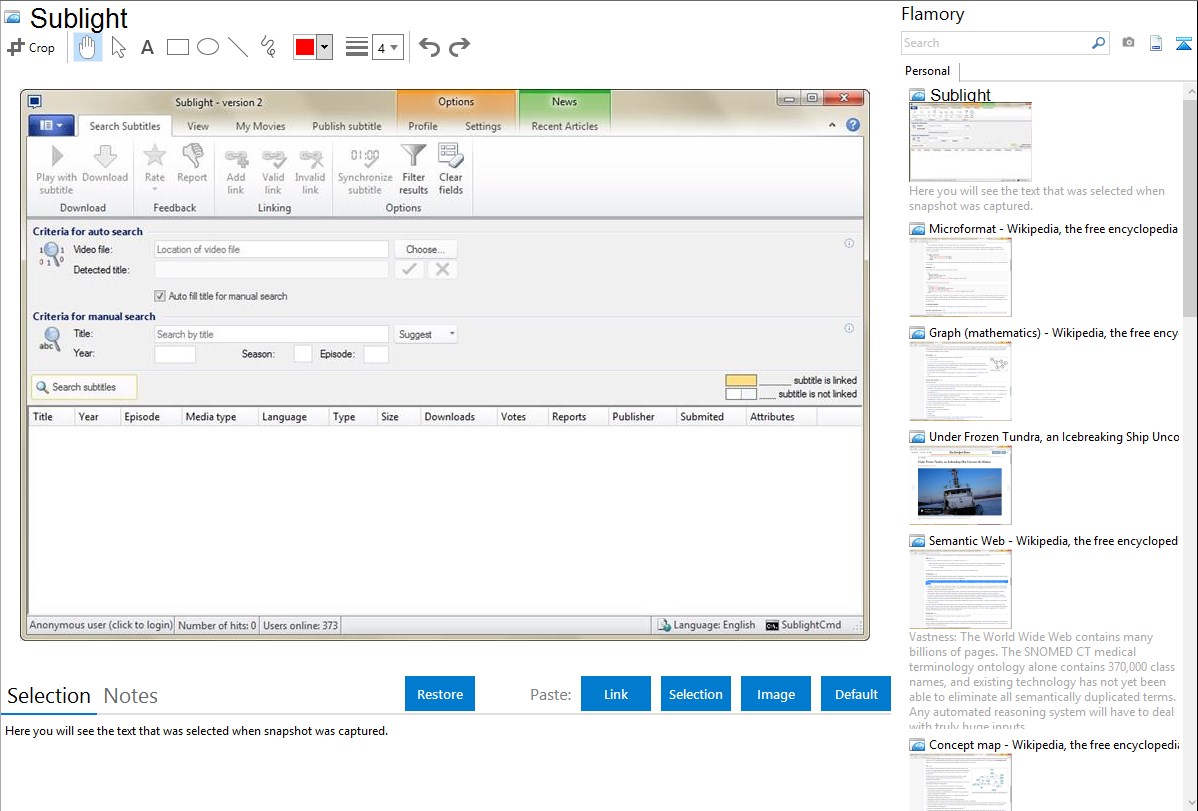This screenshot has width=1198, height=811.
Task: Choose the freehand drawing tool
Action: click(268, 47)
